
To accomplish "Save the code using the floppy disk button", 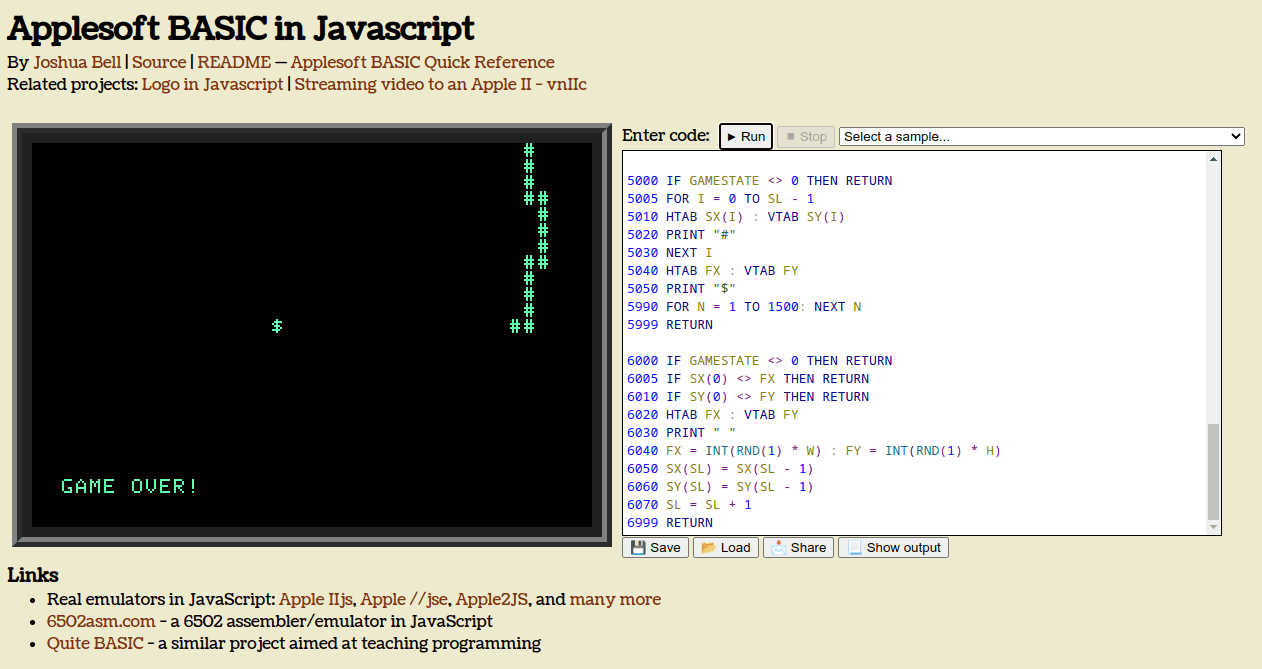I will [655, 547].
